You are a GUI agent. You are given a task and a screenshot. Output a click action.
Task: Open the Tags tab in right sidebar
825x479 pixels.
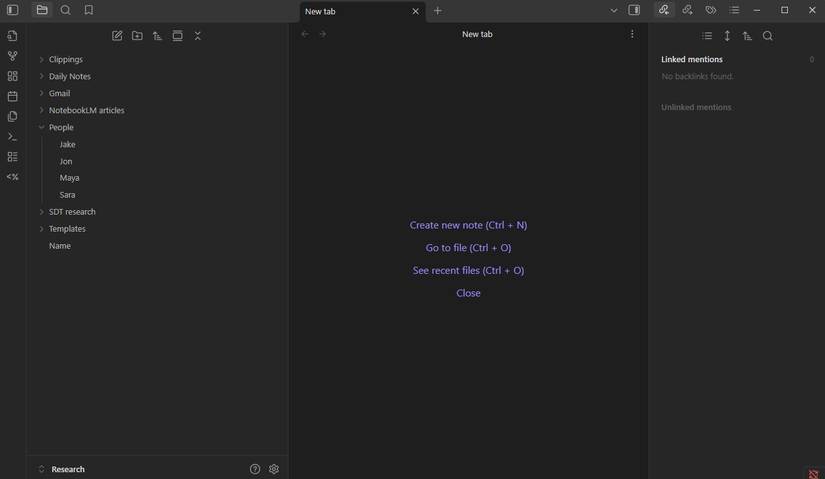click(x=710, y=10)
